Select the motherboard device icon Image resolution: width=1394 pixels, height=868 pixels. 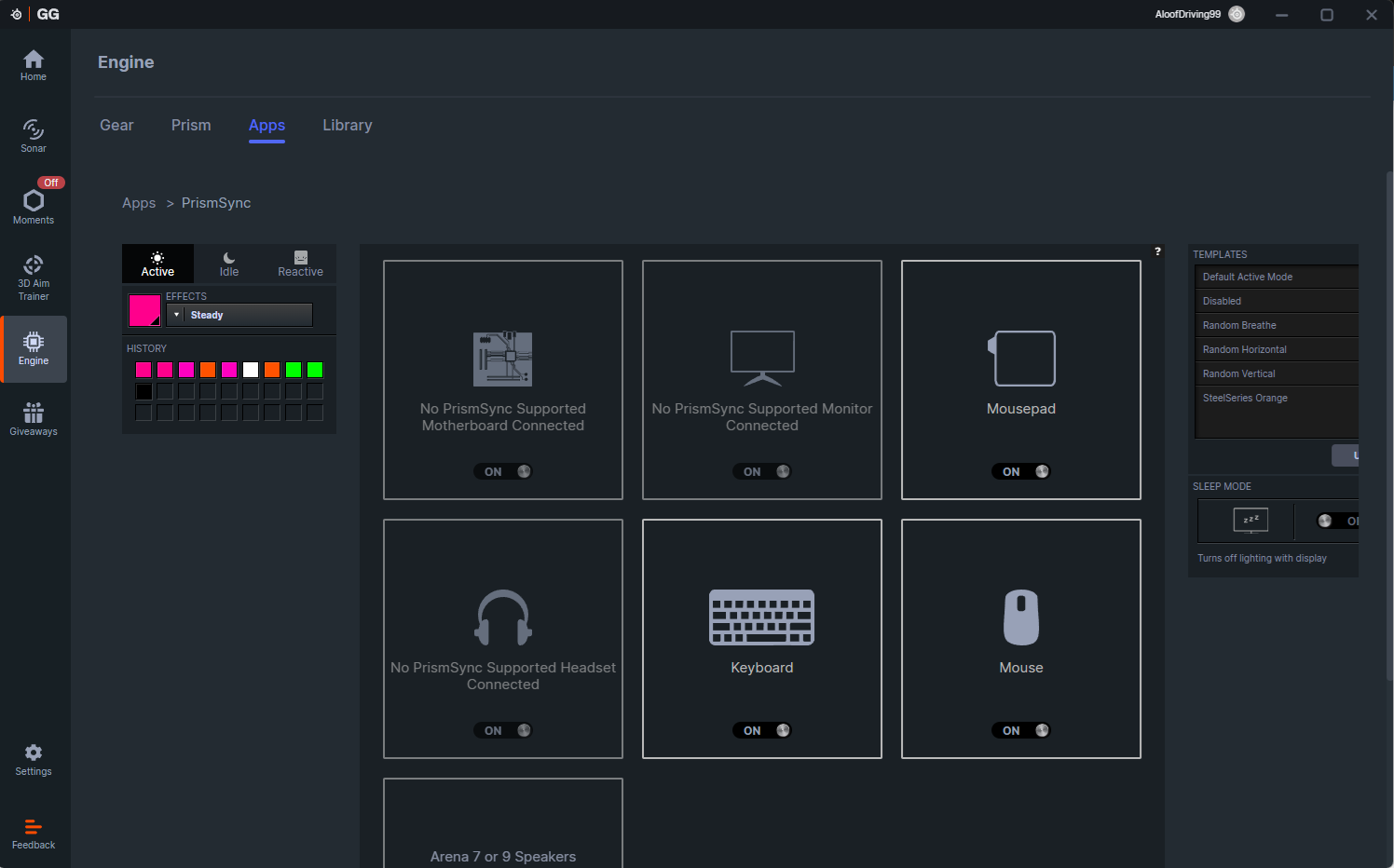point(503,359)
